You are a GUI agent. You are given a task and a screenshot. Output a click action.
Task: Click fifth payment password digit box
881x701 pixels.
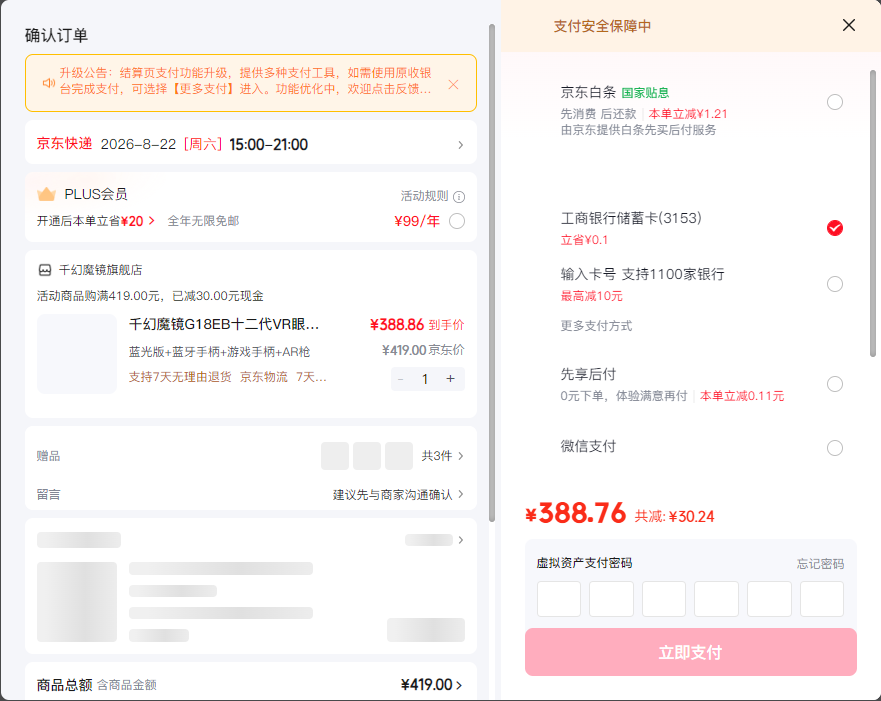tap(769, 599)
